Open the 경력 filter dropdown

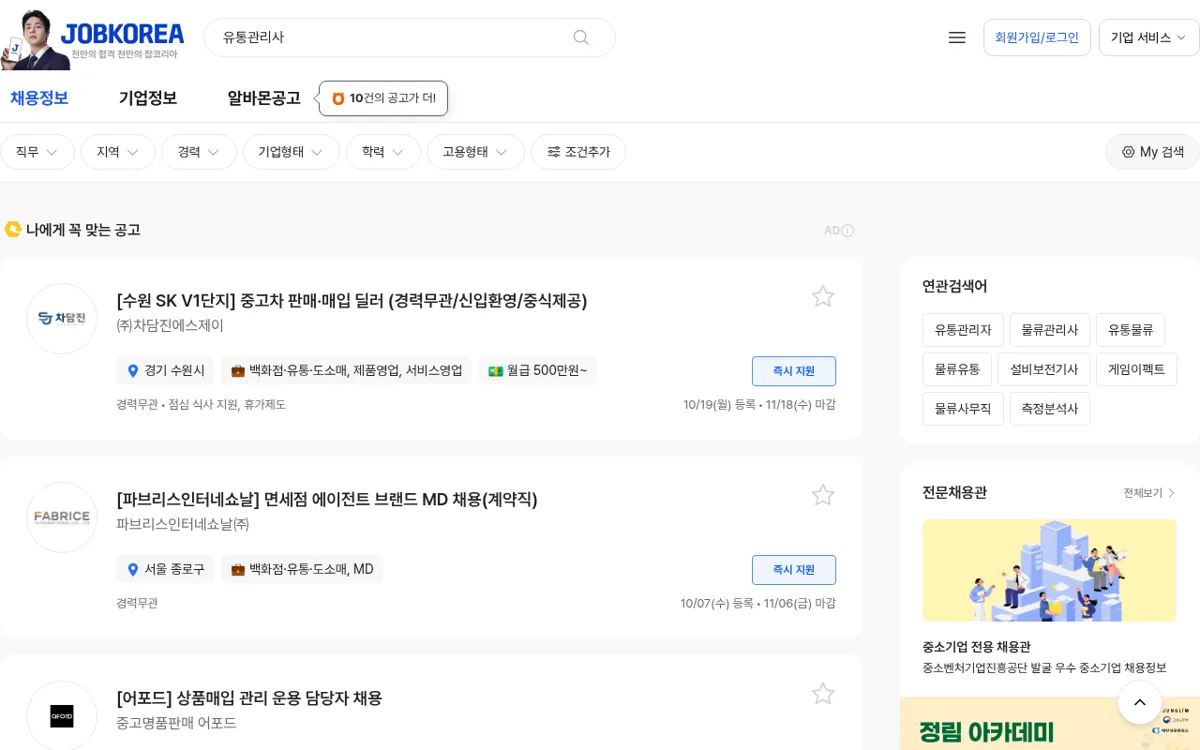[199, 152]
